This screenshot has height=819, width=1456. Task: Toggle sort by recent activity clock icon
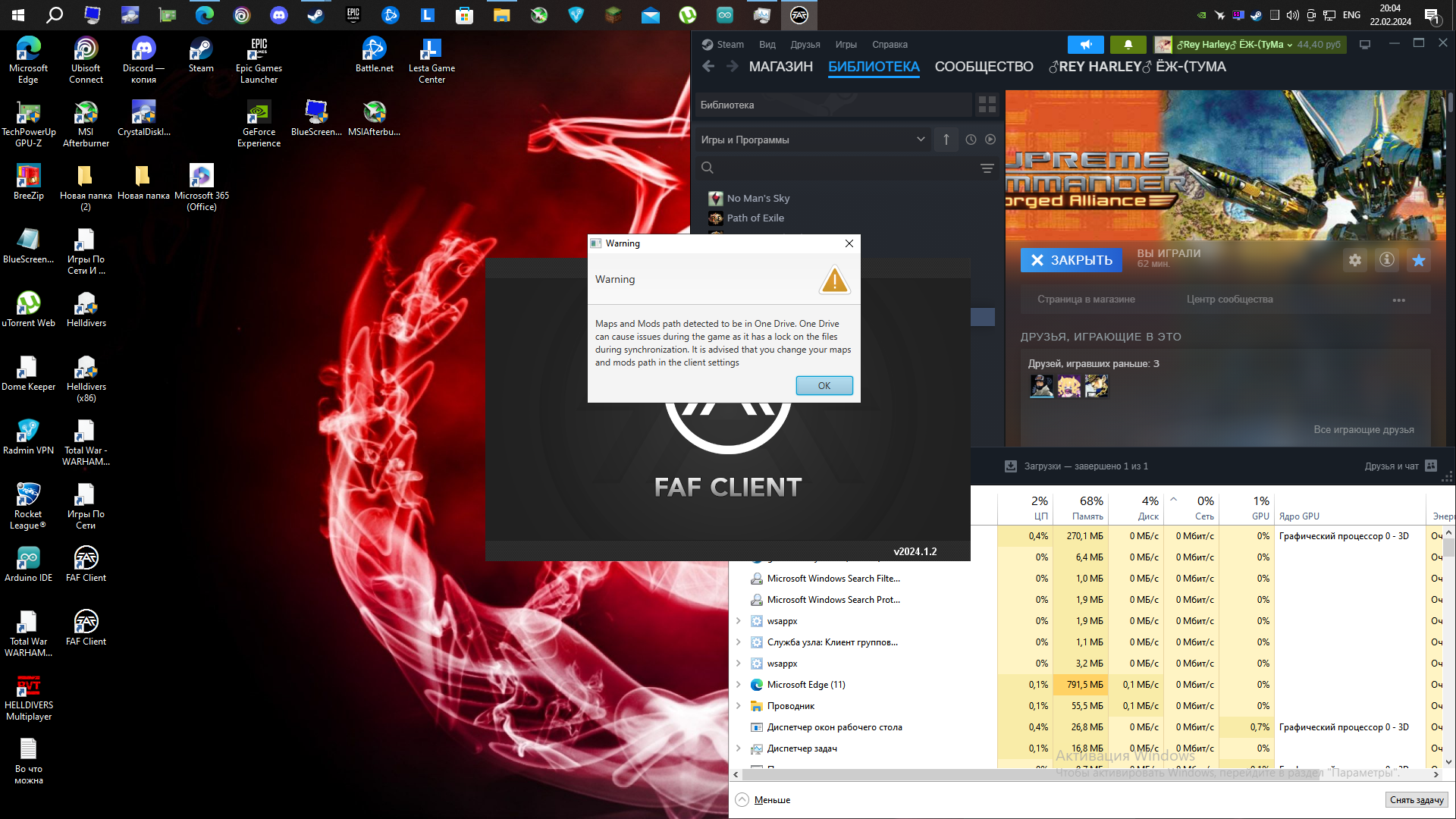971,140
